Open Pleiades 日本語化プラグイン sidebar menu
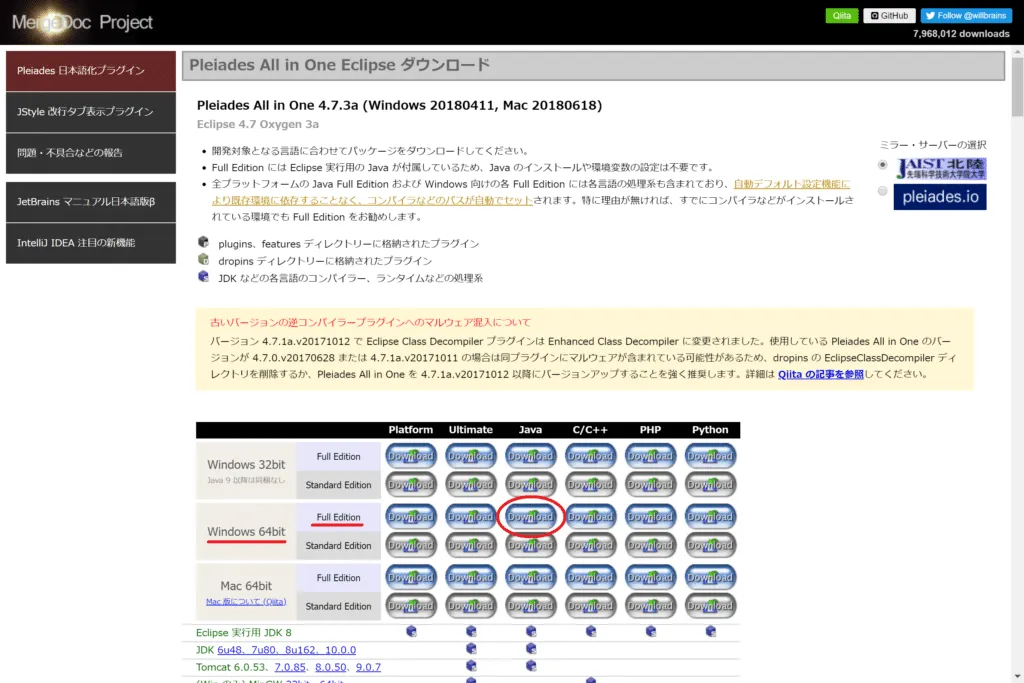 point(91,71)
